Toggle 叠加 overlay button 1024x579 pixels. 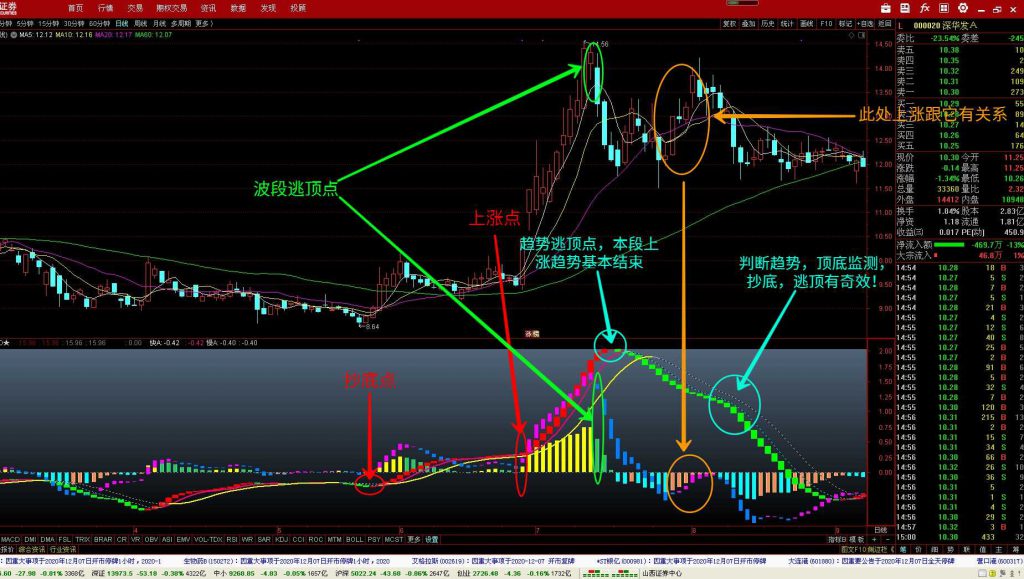click(748, 22)
